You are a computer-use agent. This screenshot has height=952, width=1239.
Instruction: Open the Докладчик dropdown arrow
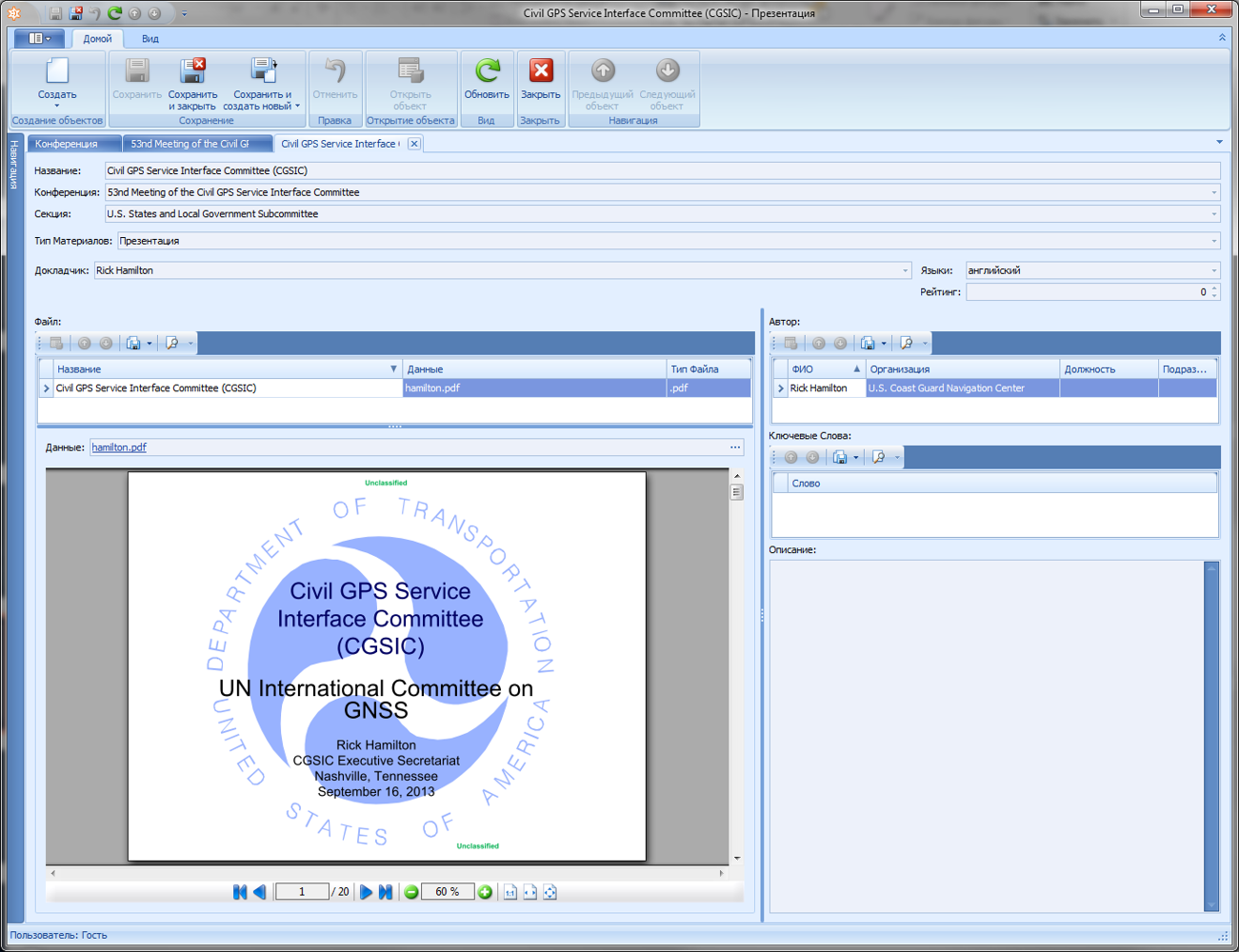coord(905,270)
